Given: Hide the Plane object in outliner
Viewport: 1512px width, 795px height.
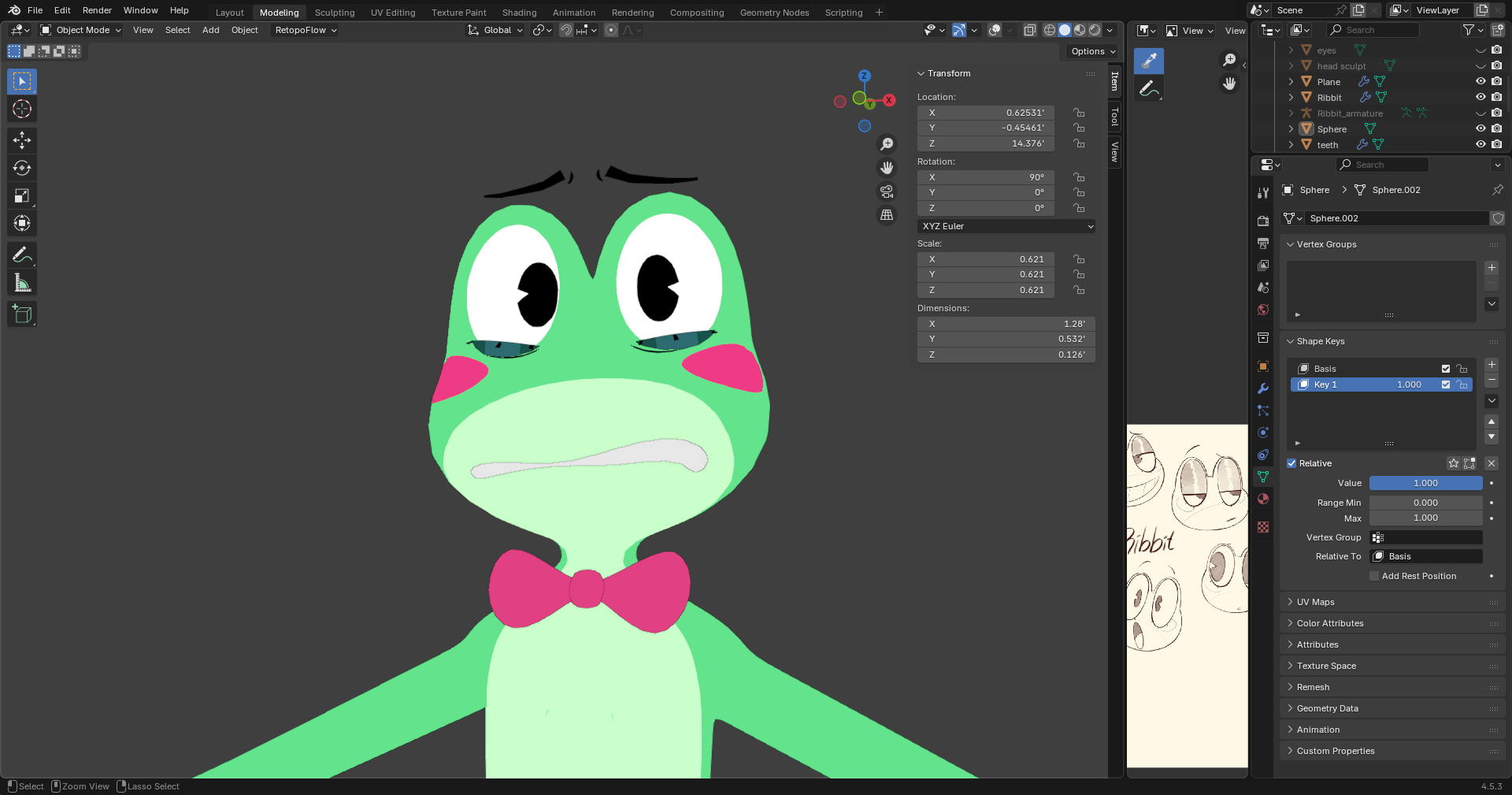Looking at the screenshot, I should click(1480, 81).
